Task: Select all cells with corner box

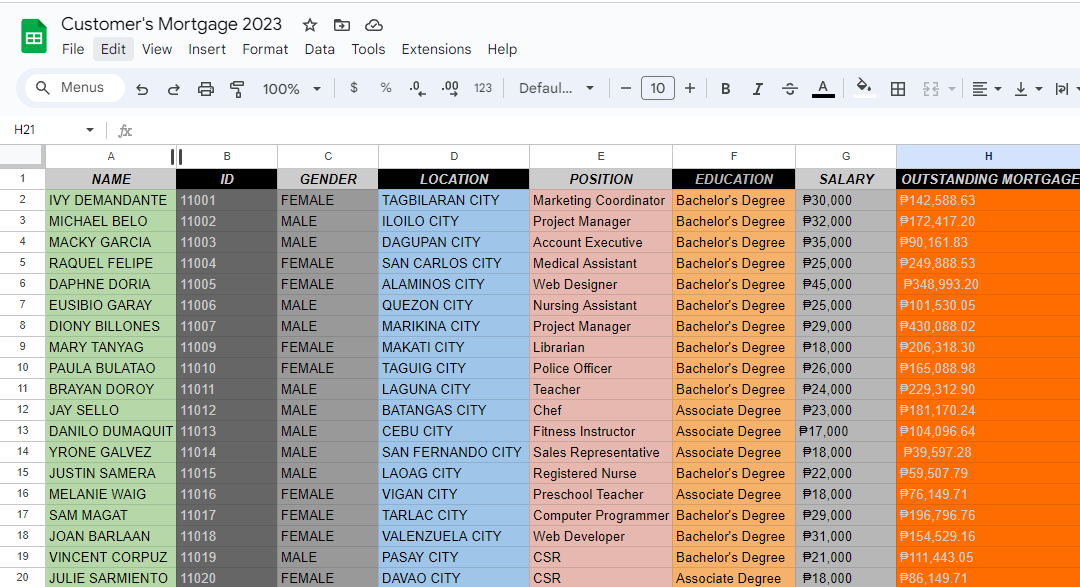Action: [x=23, y=156]
